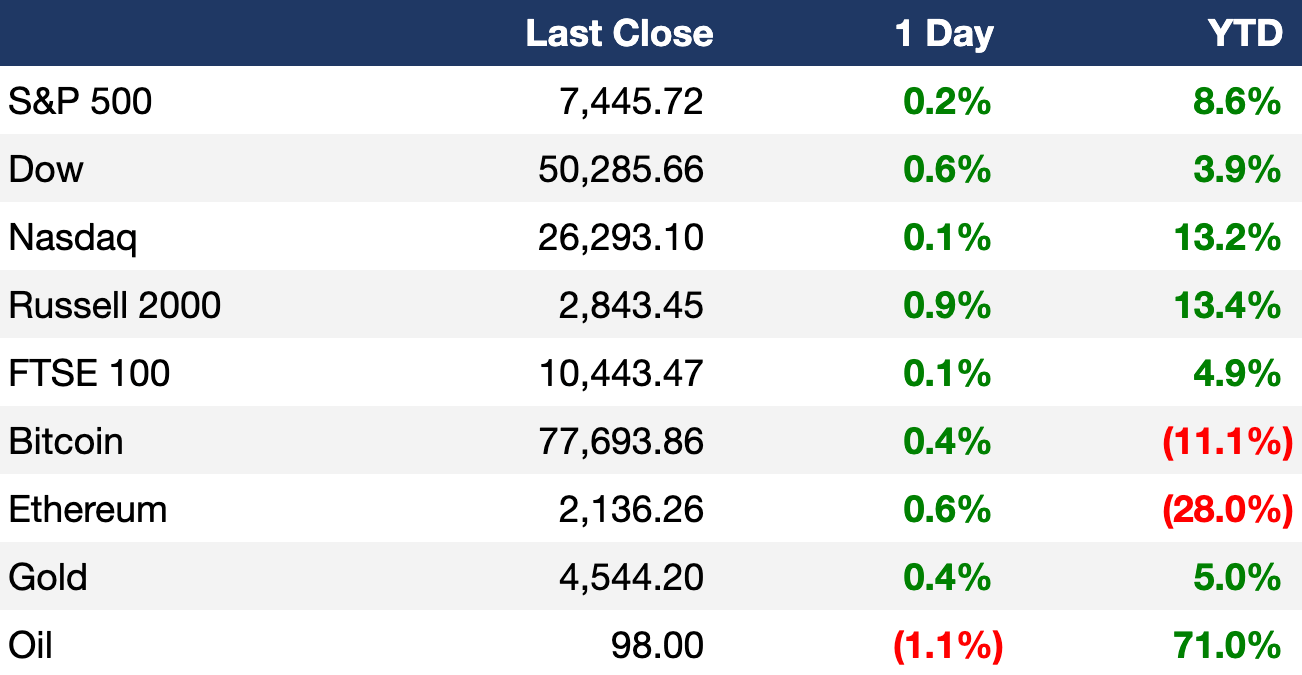Click the S&P 500 last close value 7,445.72
The height and width of the screenshot is (675, 1302).
tap(631, 101)
